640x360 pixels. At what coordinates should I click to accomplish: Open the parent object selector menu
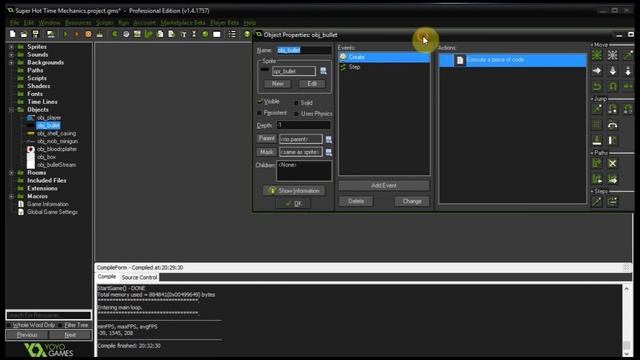tap(329, 140)
